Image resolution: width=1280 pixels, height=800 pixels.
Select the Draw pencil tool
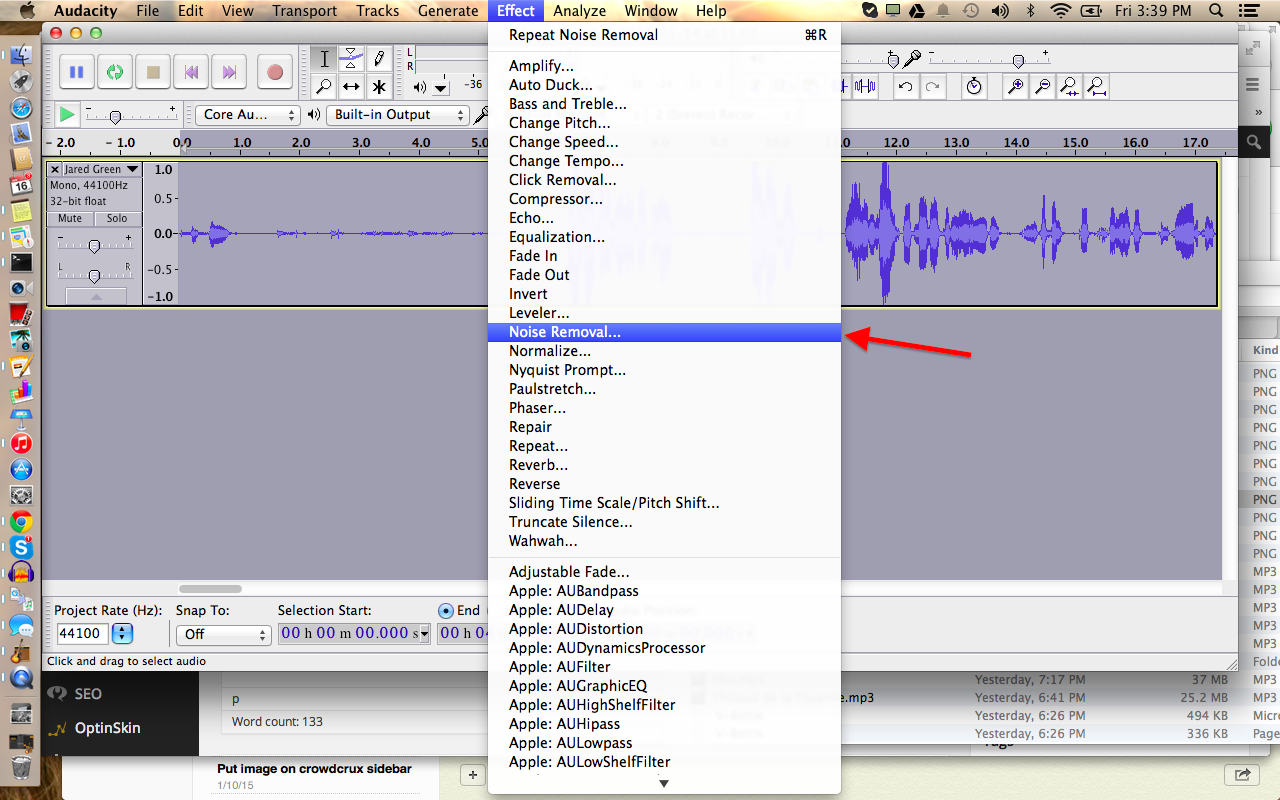(x=379, y=58)
